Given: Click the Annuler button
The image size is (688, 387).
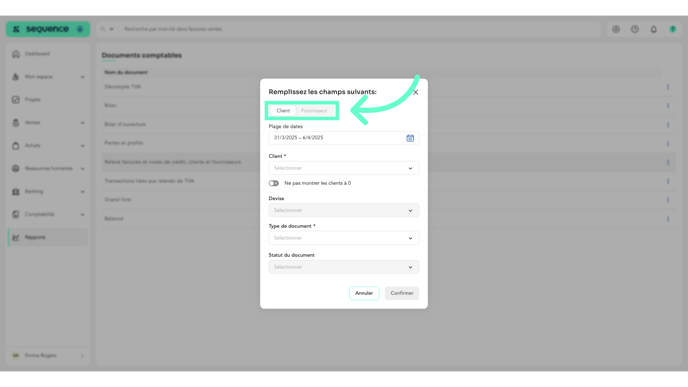Looking at the screenshot, I should coord(364,293).
